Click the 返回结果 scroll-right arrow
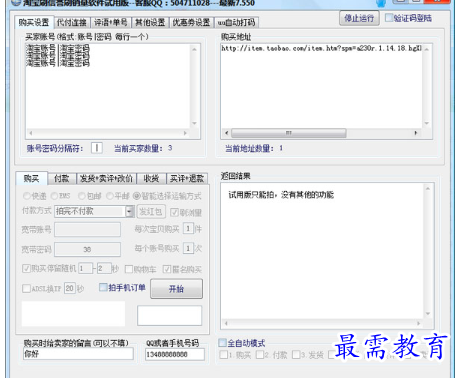456x378 pixels. click(419, 323)
